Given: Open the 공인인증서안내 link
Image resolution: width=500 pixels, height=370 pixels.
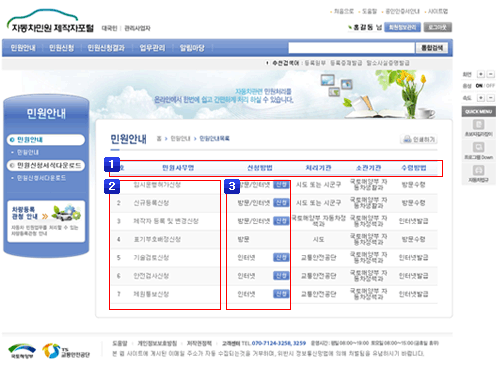Looking at the screenshot, I should coord(402,11).
